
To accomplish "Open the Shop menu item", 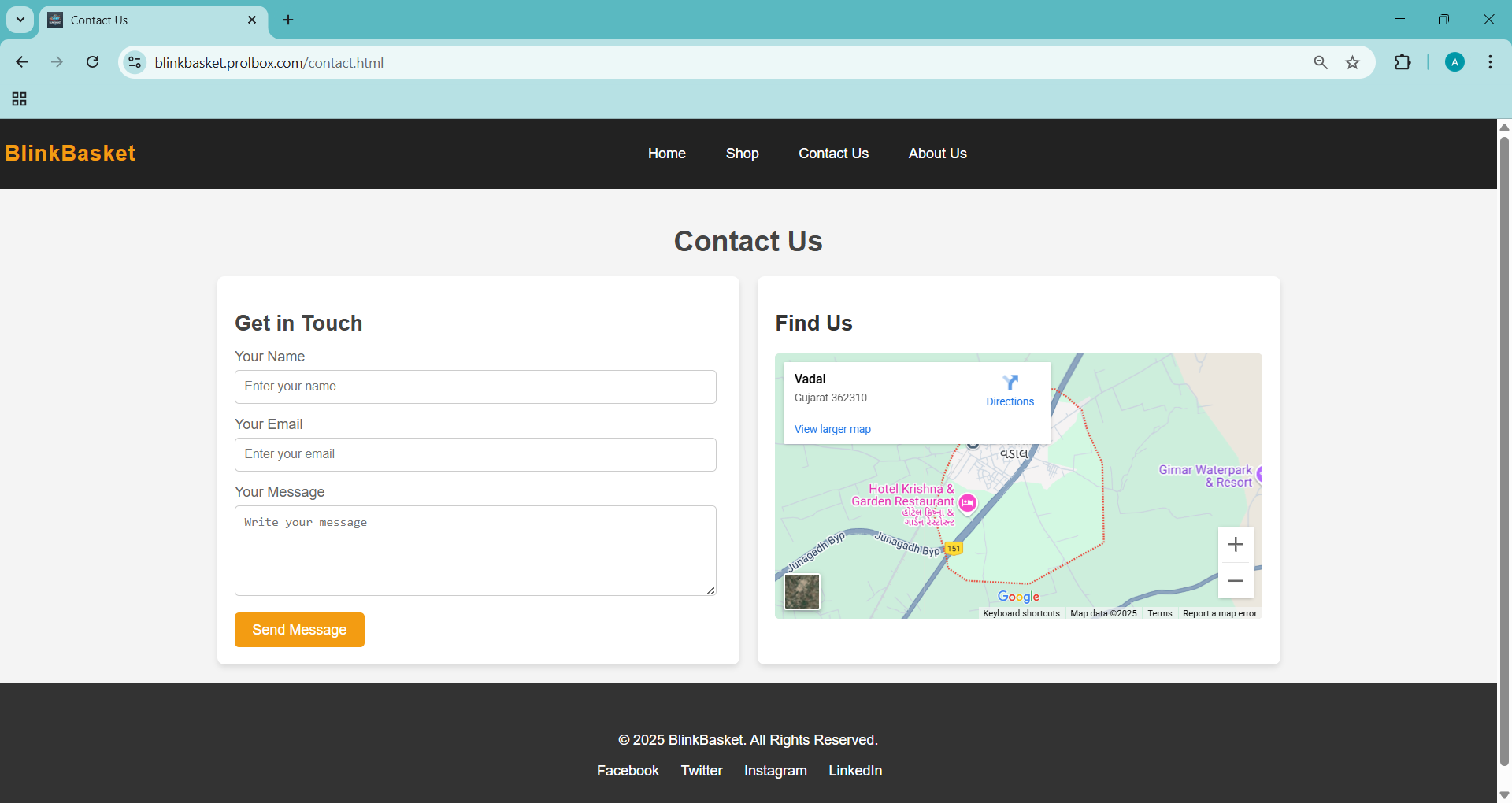I will (x=742, y=154).
